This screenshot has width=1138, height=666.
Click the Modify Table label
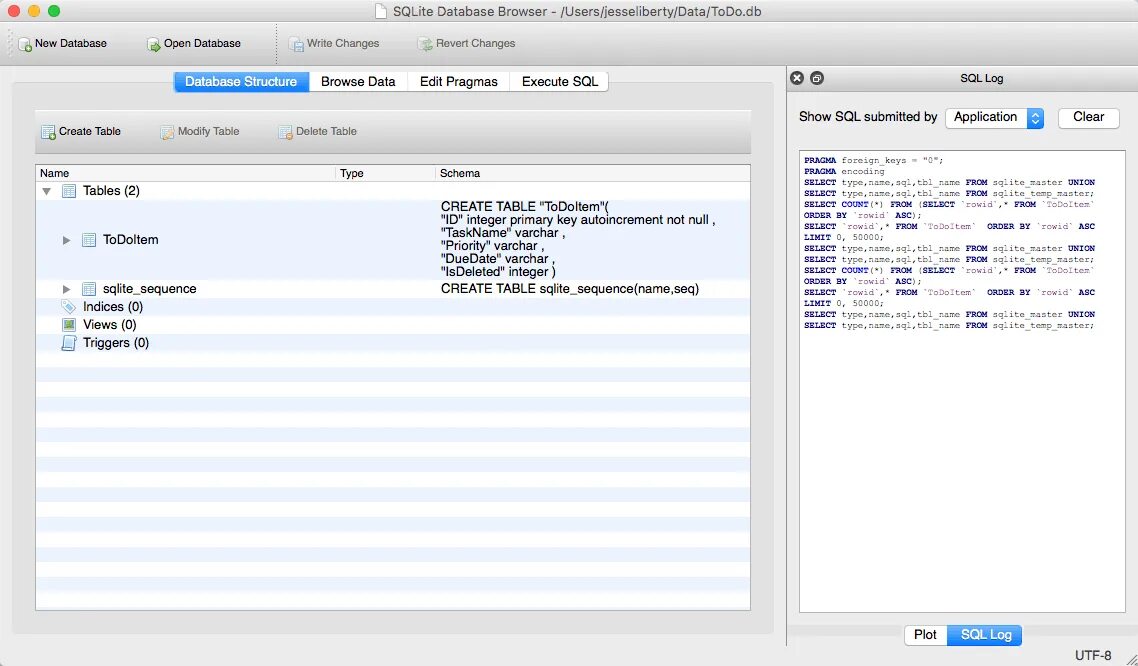click(x=208, y=131)
